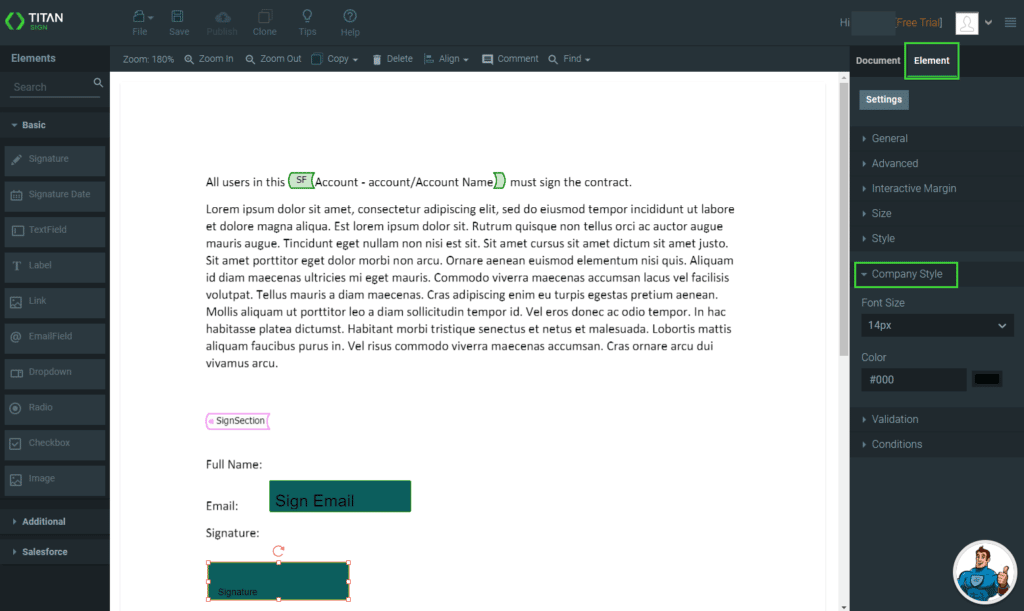Click the rotate handle above Signature field
The width and height of the screenshot is (1024, 611).
278,551
